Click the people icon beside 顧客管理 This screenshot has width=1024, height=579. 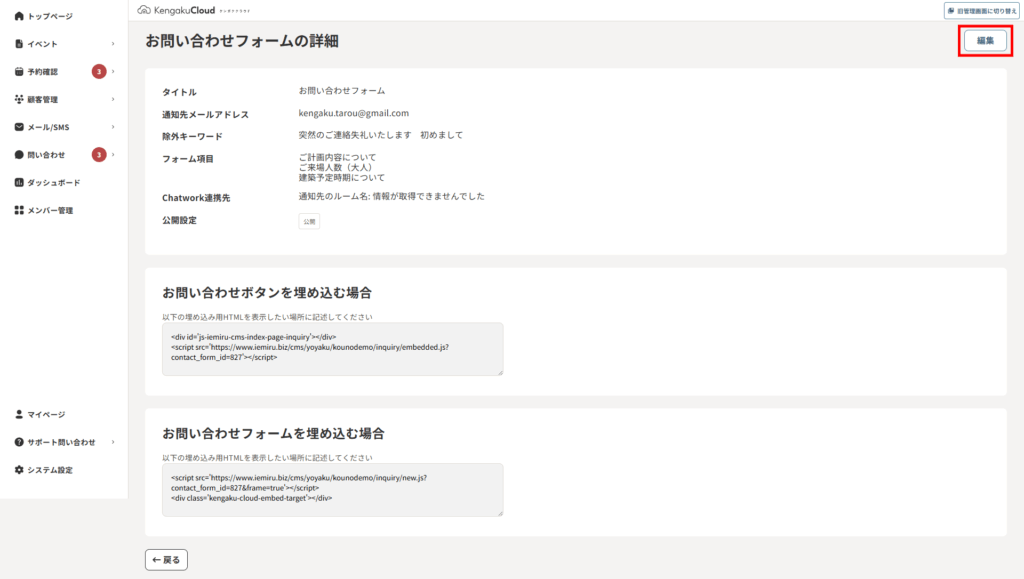19,99
